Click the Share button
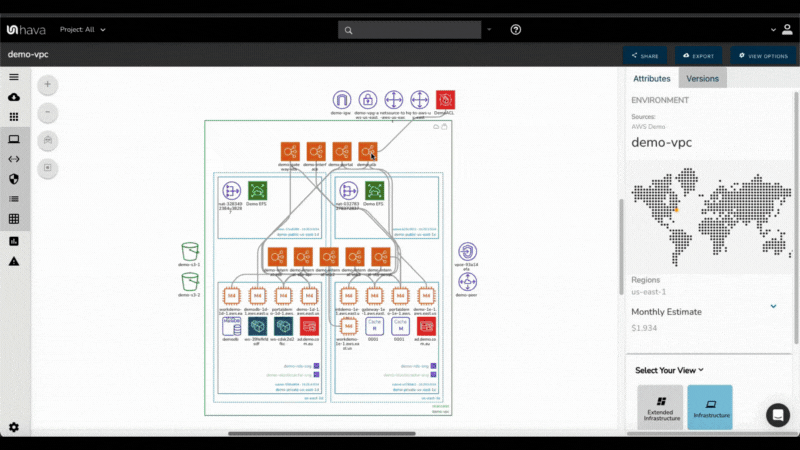The height and width of the screenshot is (450, 800). point(645,56)
